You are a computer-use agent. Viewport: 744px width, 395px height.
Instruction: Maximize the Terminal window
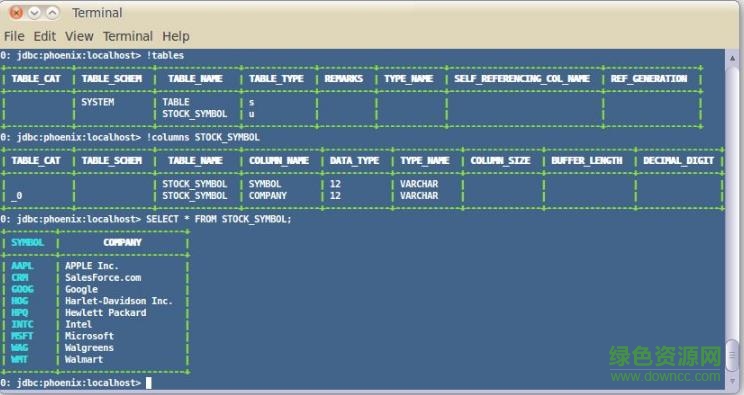(x=52, y=13)
